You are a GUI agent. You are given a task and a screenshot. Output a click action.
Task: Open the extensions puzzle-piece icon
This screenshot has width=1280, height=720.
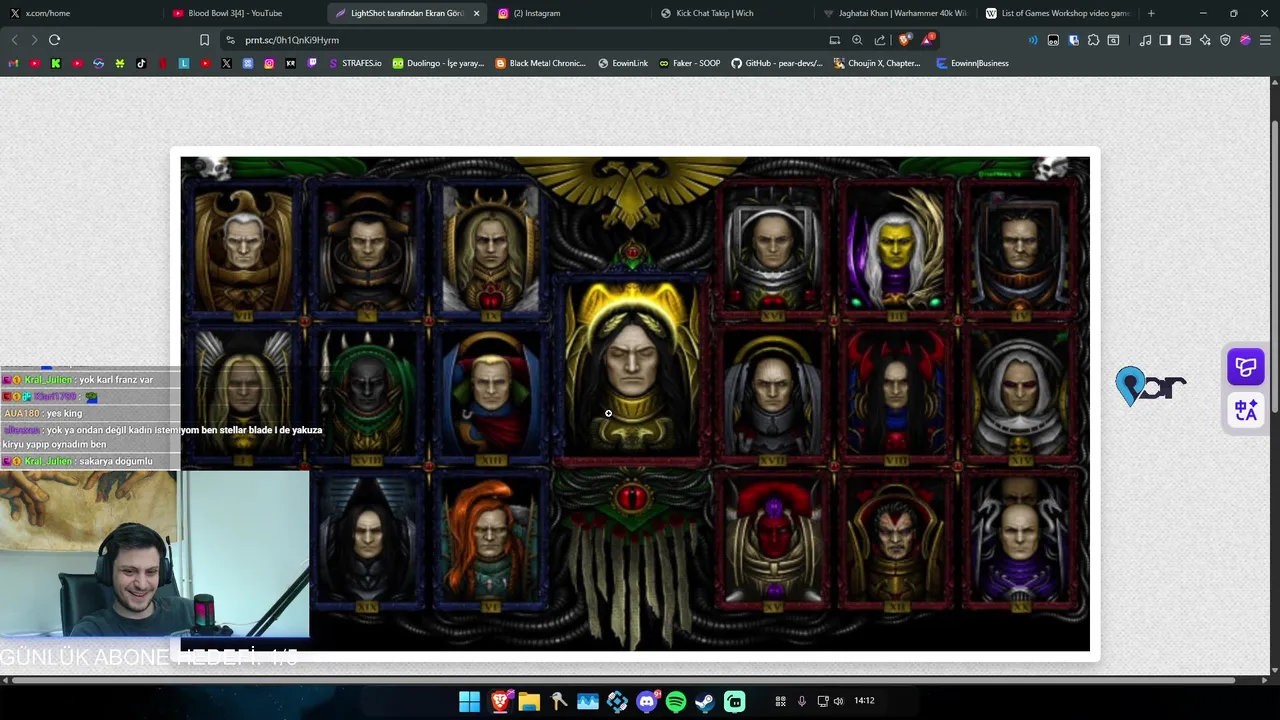[1093, 40]
